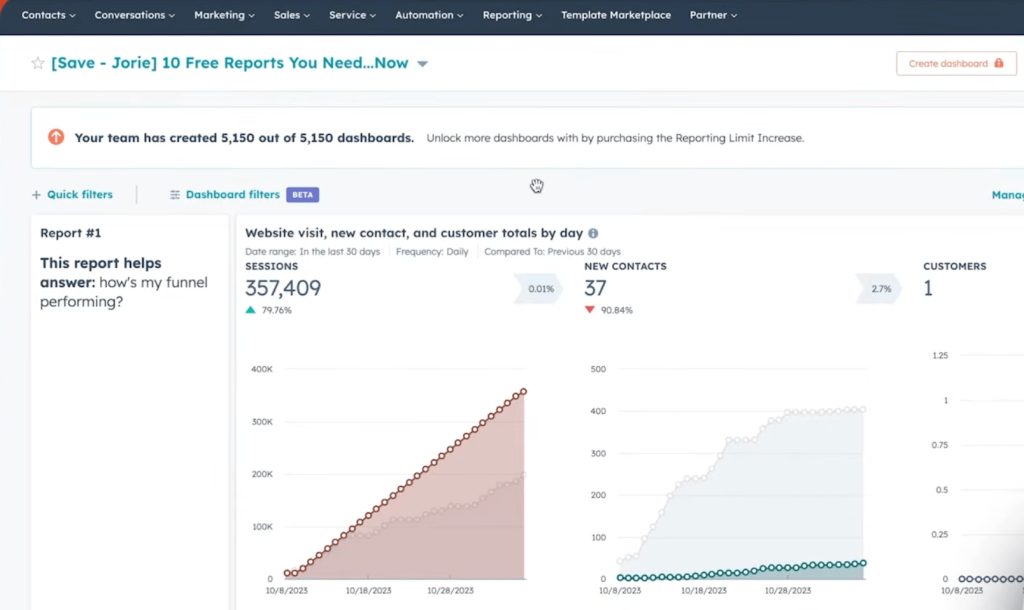1024x610 pixels.
Task: Open the Partner menu
Action: tap(713, 15)
